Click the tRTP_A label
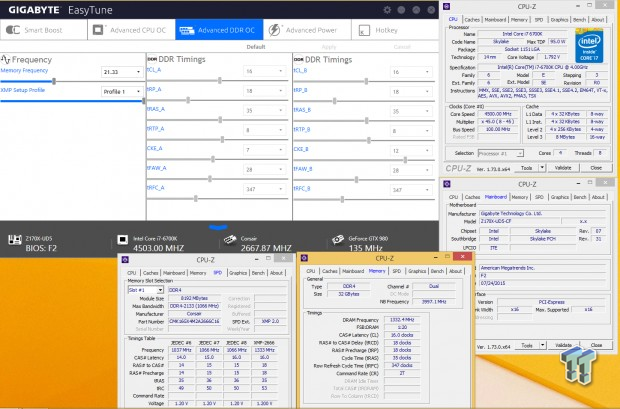 click(156, 129)
